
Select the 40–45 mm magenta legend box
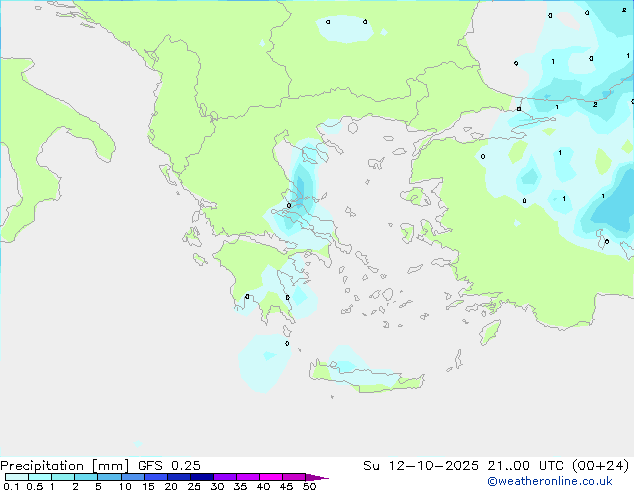click(271, 477)
